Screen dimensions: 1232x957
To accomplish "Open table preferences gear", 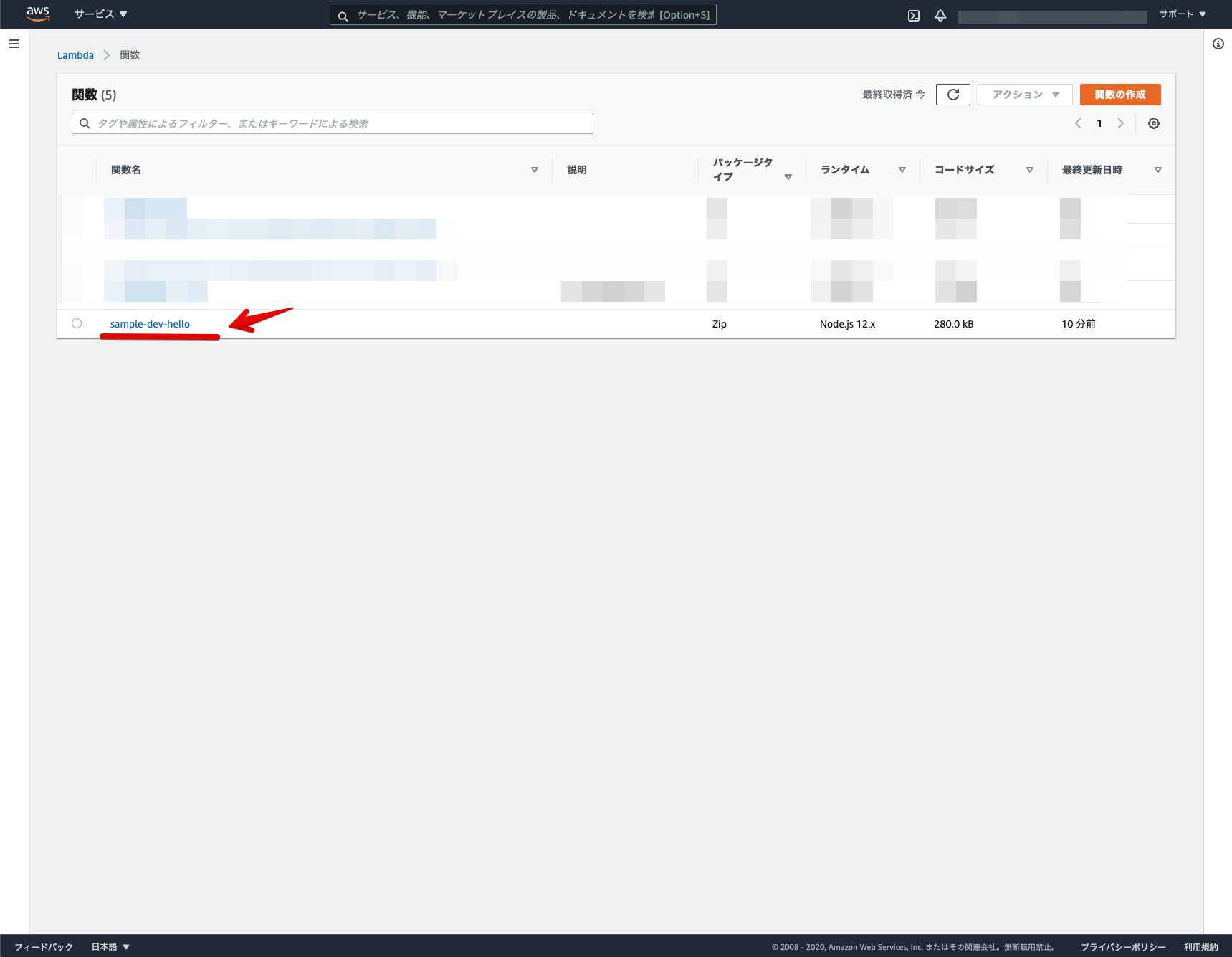I will point(1154,123).
